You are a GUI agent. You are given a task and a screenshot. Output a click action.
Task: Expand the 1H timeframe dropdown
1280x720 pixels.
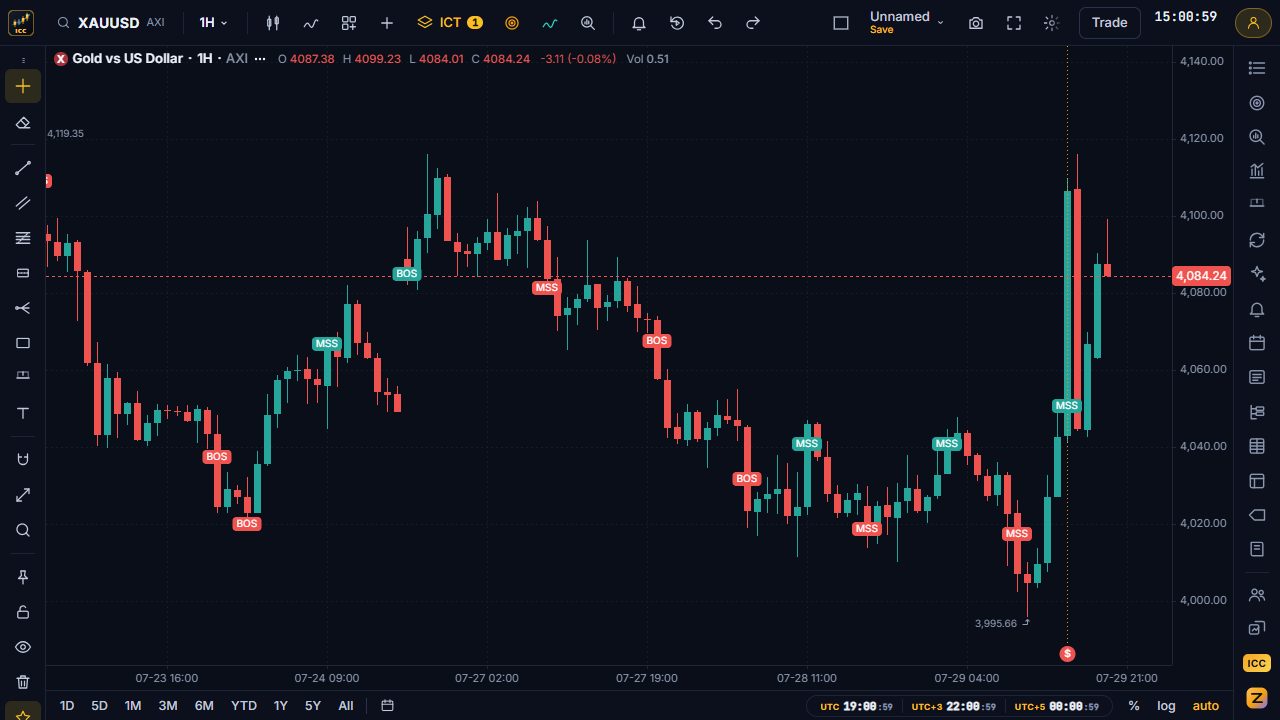pyautogui.click(x=213, y=22)
